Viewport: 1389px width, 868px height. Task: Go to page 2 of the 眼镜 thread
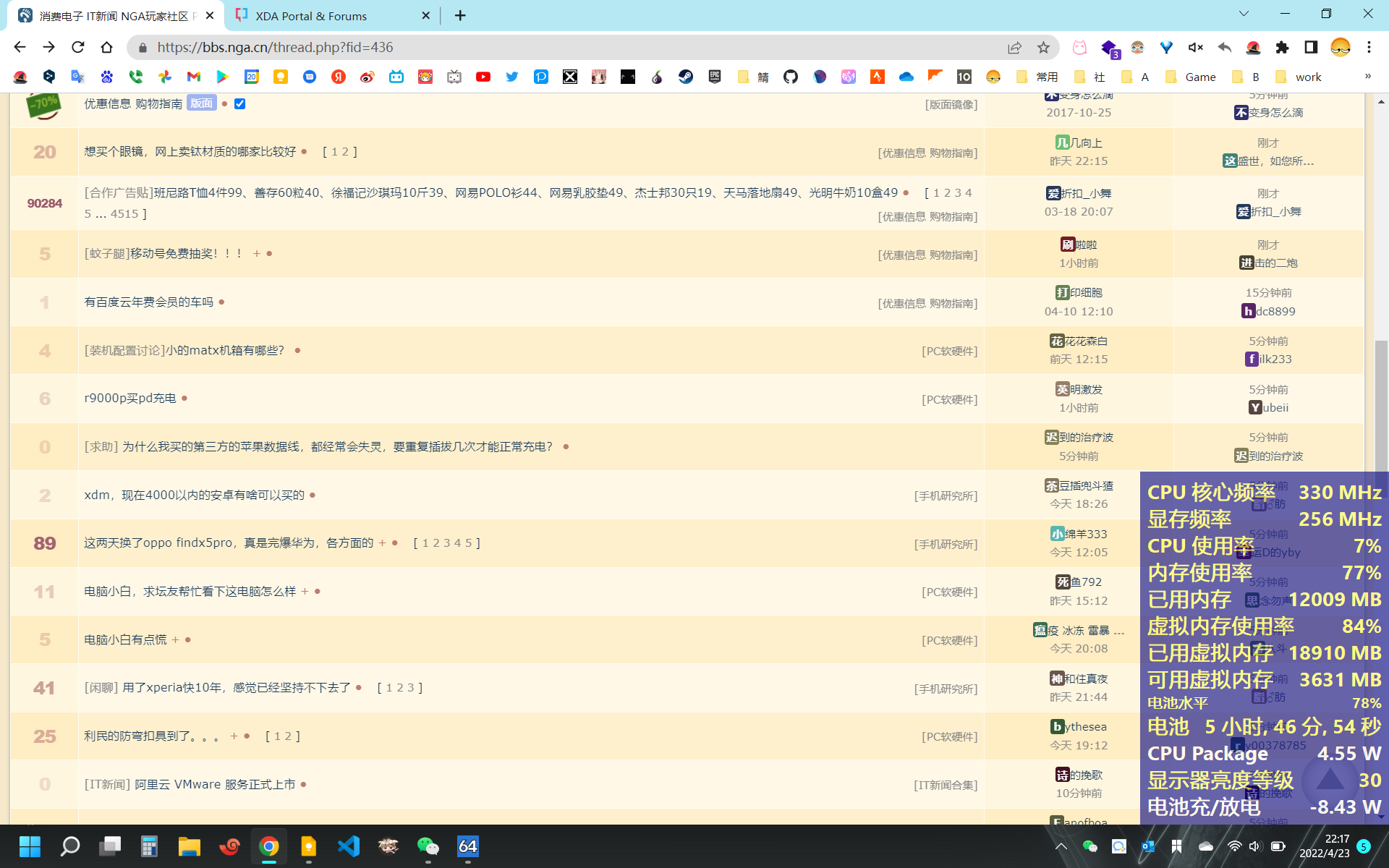[346, 152]
